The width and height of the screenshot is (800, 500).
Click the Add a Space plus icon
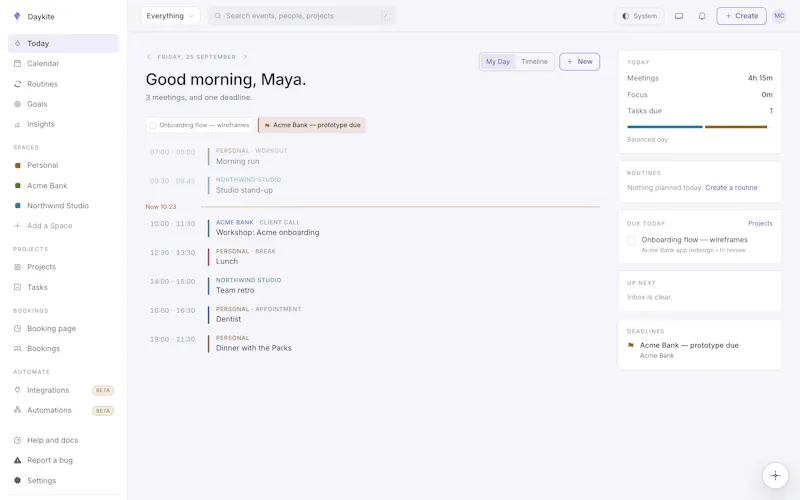17,226
